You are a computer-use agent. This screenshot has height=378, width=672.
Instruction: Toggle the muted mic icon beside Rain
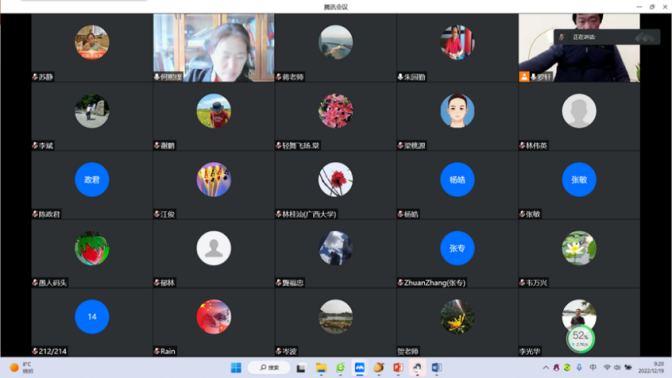pos(157,351)
